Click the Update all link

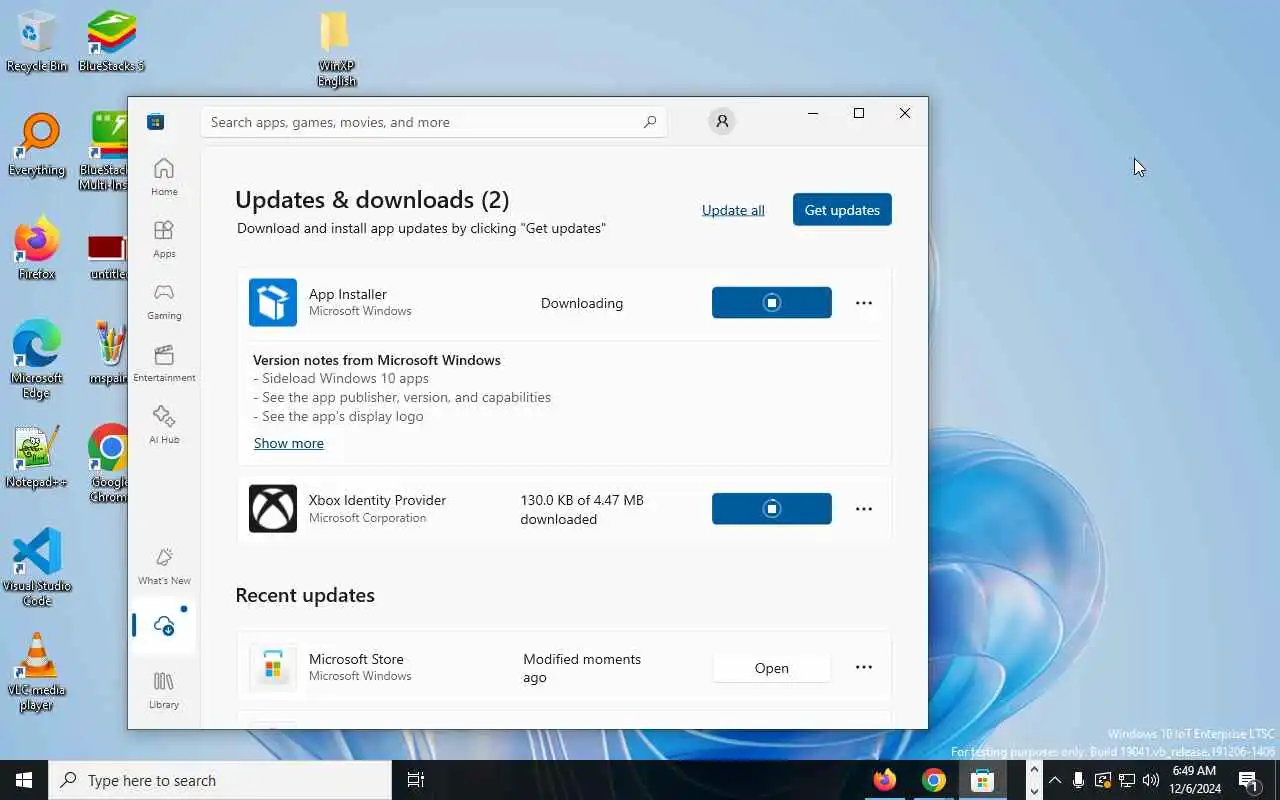(x=733, y=210)
